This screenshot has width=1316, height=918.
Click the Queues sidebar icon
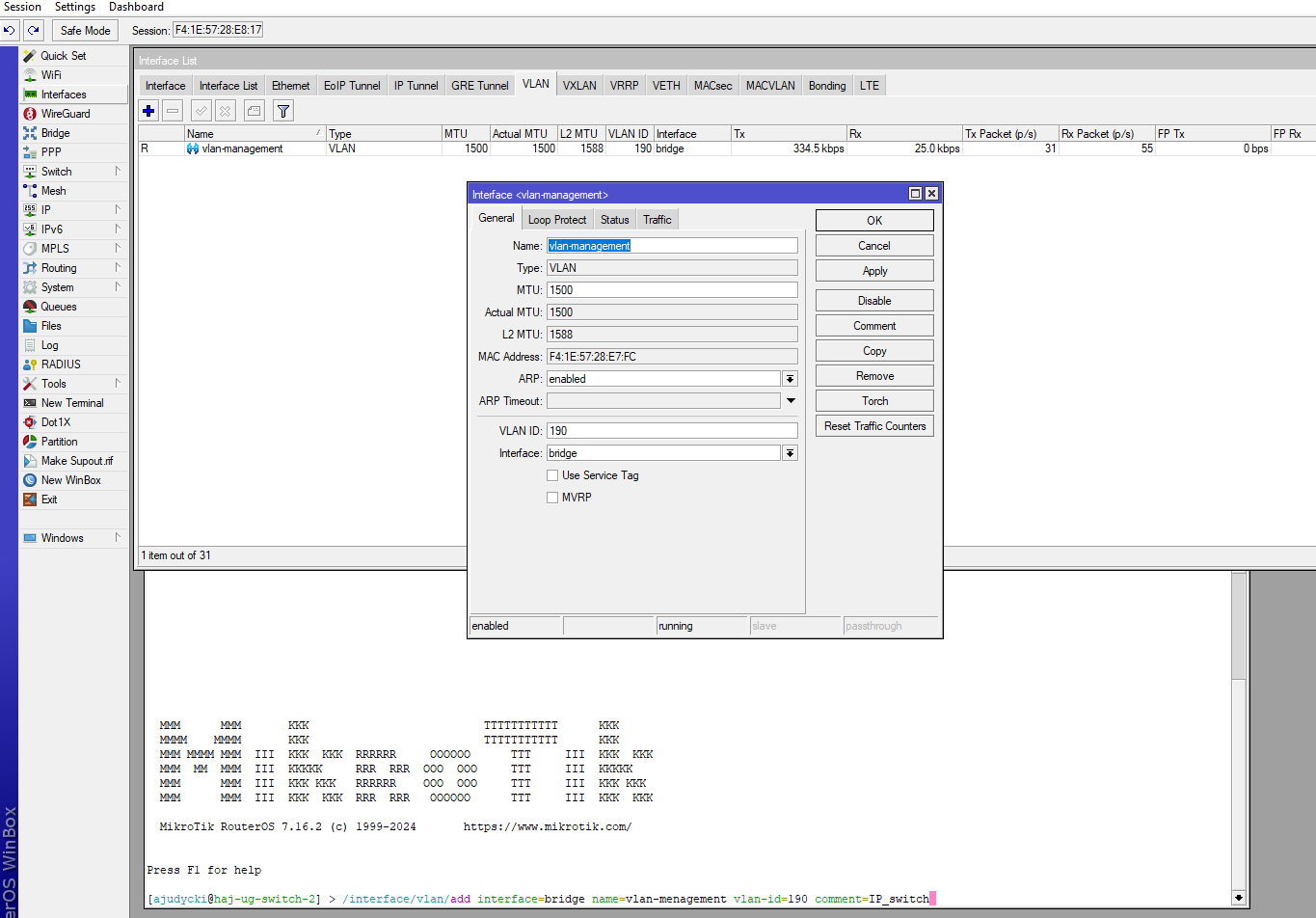click(x=30, y=307)
